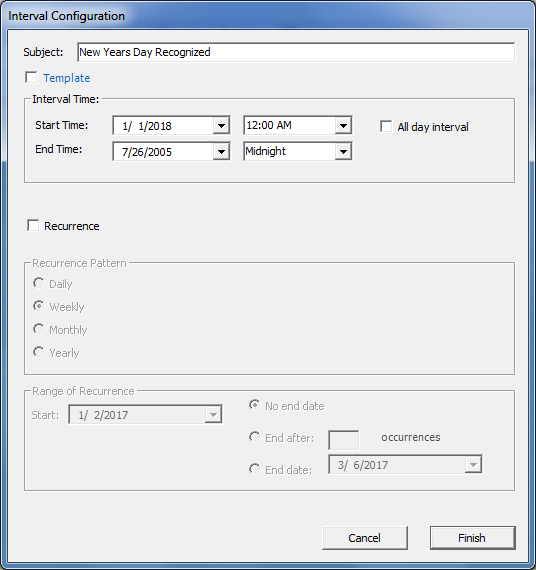Check the All day interval box
Image resolution: width=536 pixels, height=570 pixels.
(x=386, y=127)
